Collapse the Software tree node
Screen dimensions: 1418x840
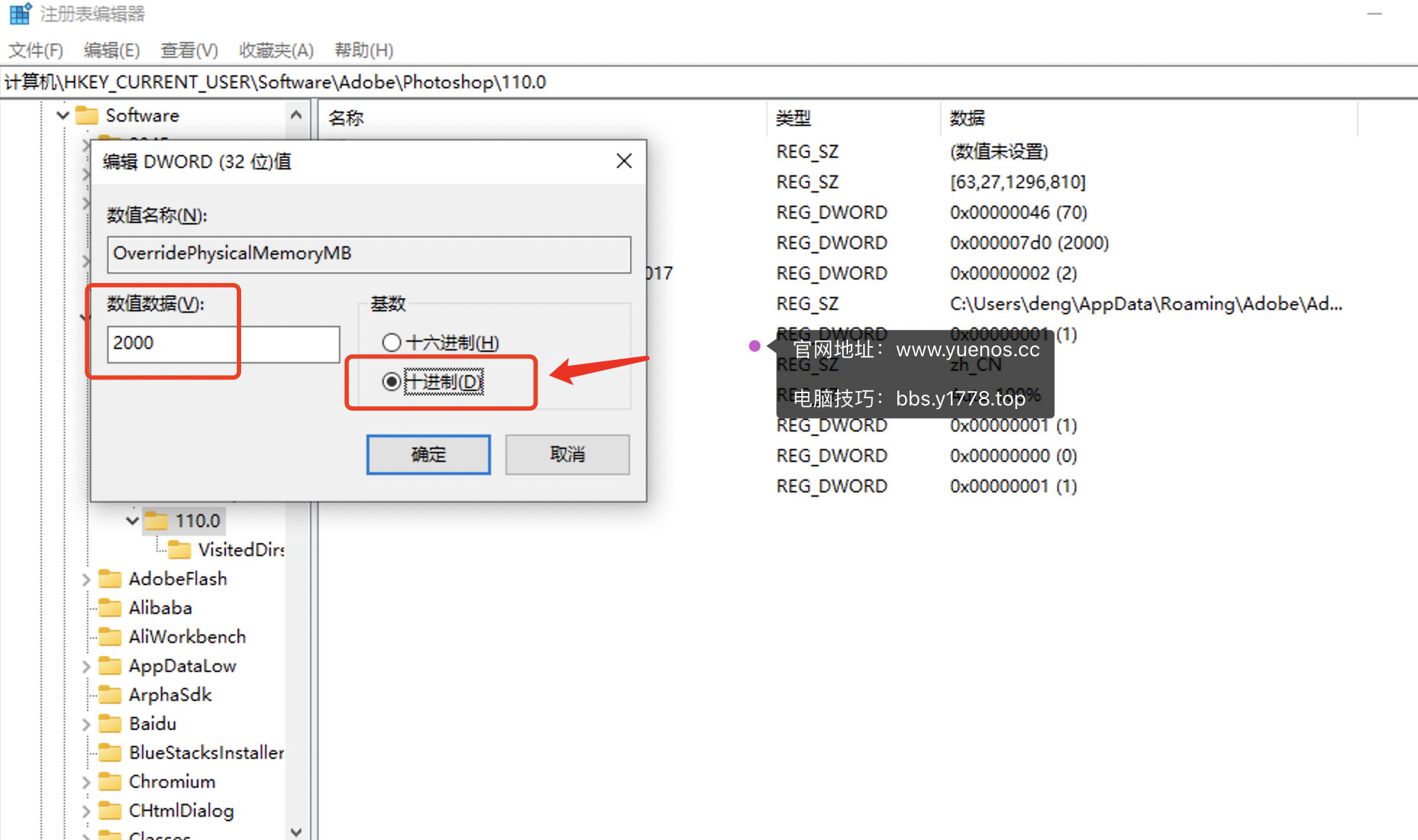[62, 115]
